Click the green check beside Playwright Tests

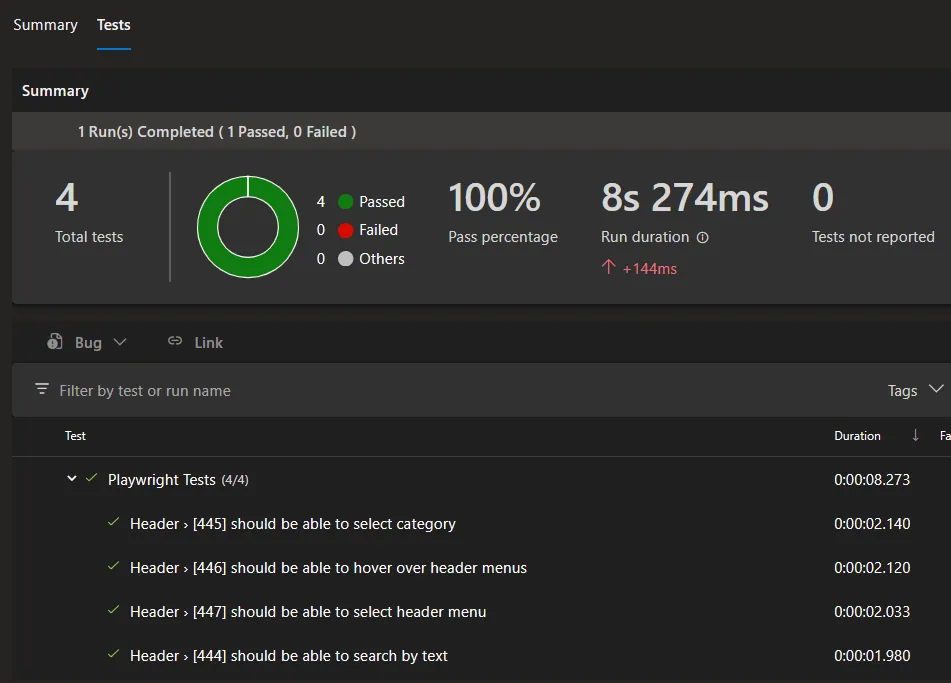[x=92, y=479]
